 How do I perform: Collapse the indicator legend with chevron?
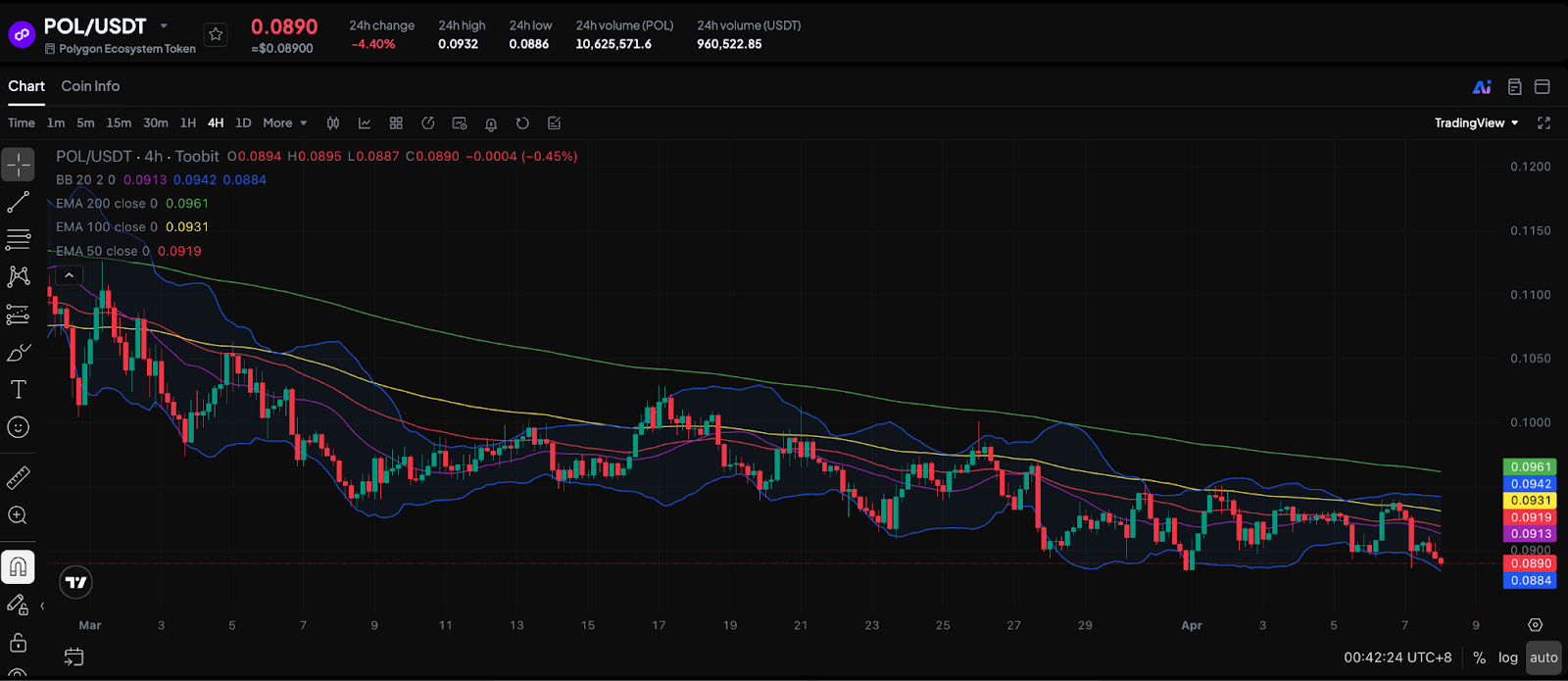(x=69, y=276)
